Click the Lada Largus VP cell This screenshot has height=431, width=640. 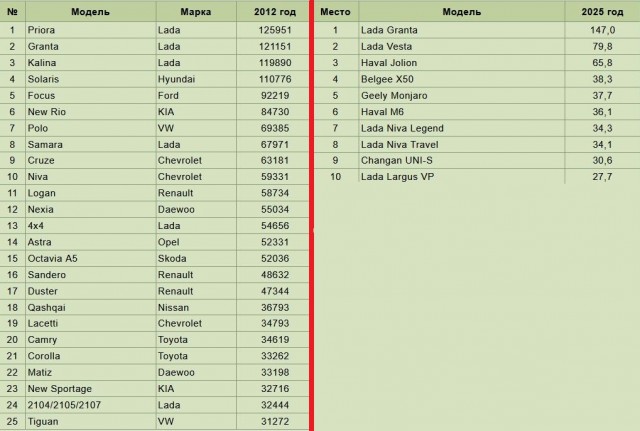click(462, 177)
